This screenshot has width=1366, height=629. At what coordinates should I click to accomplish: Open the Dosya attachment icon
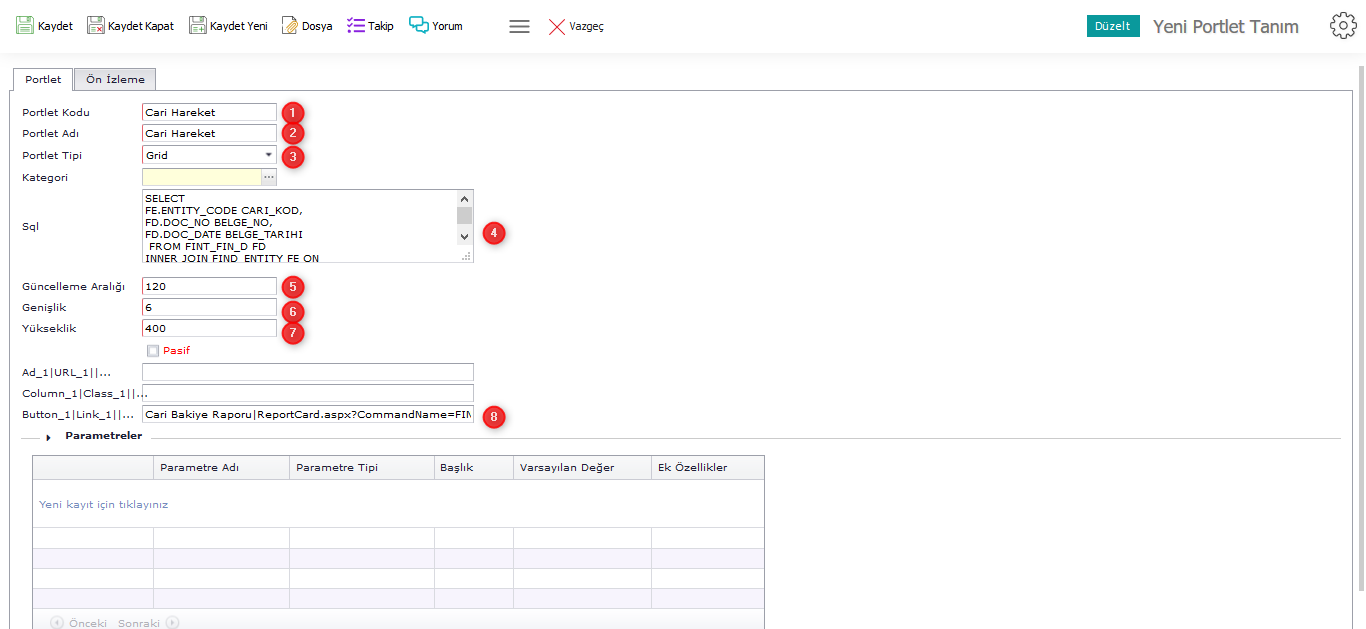[x=290, y=26]
